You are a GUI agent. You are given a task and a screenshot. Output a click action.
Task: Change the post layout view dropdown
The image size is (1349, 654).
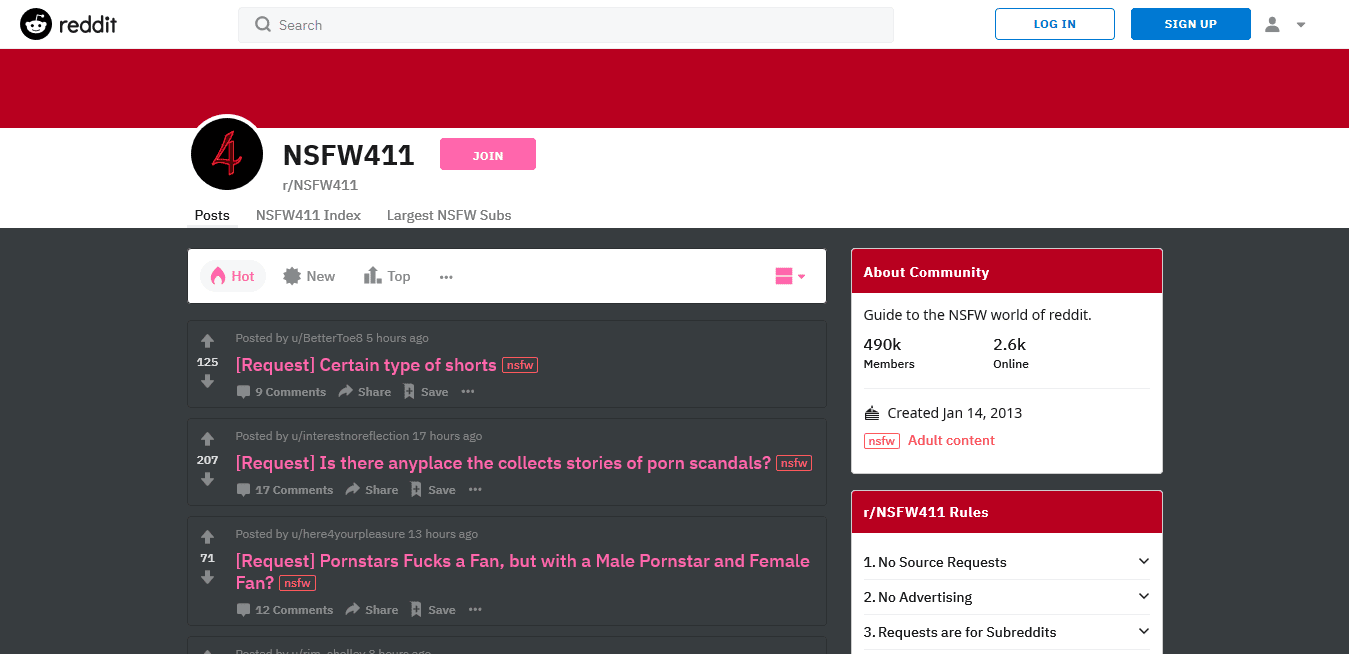[790, 276]
